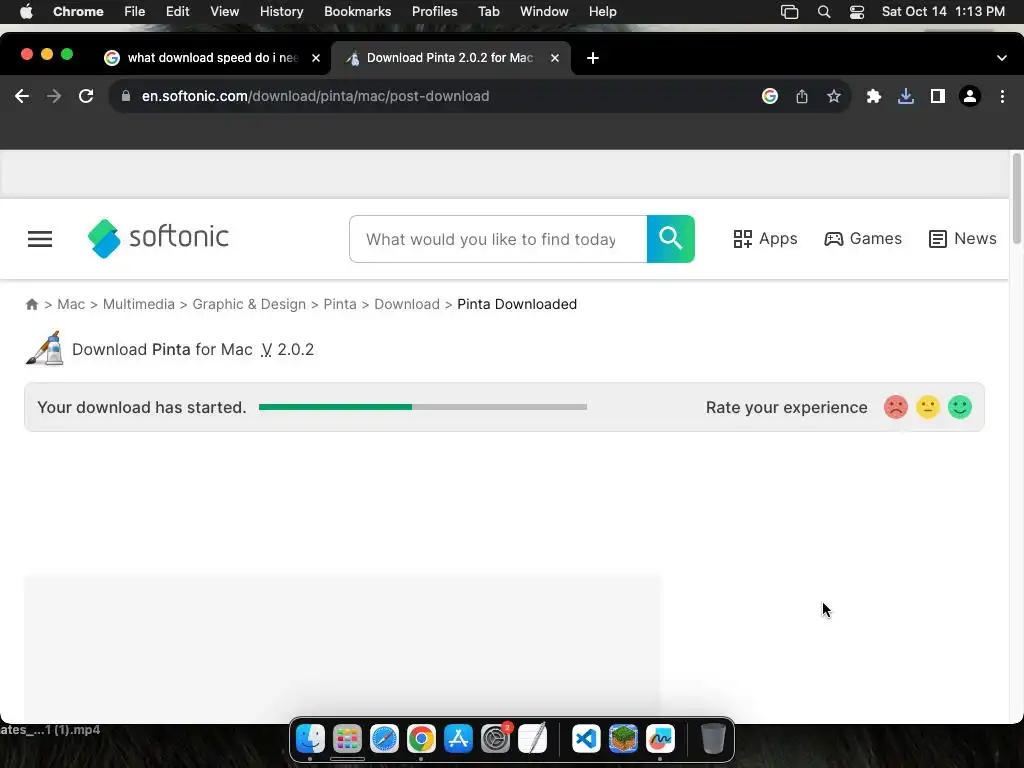
Task: Open the Chrome extensions puzzle icon
Action: [873, 96]
